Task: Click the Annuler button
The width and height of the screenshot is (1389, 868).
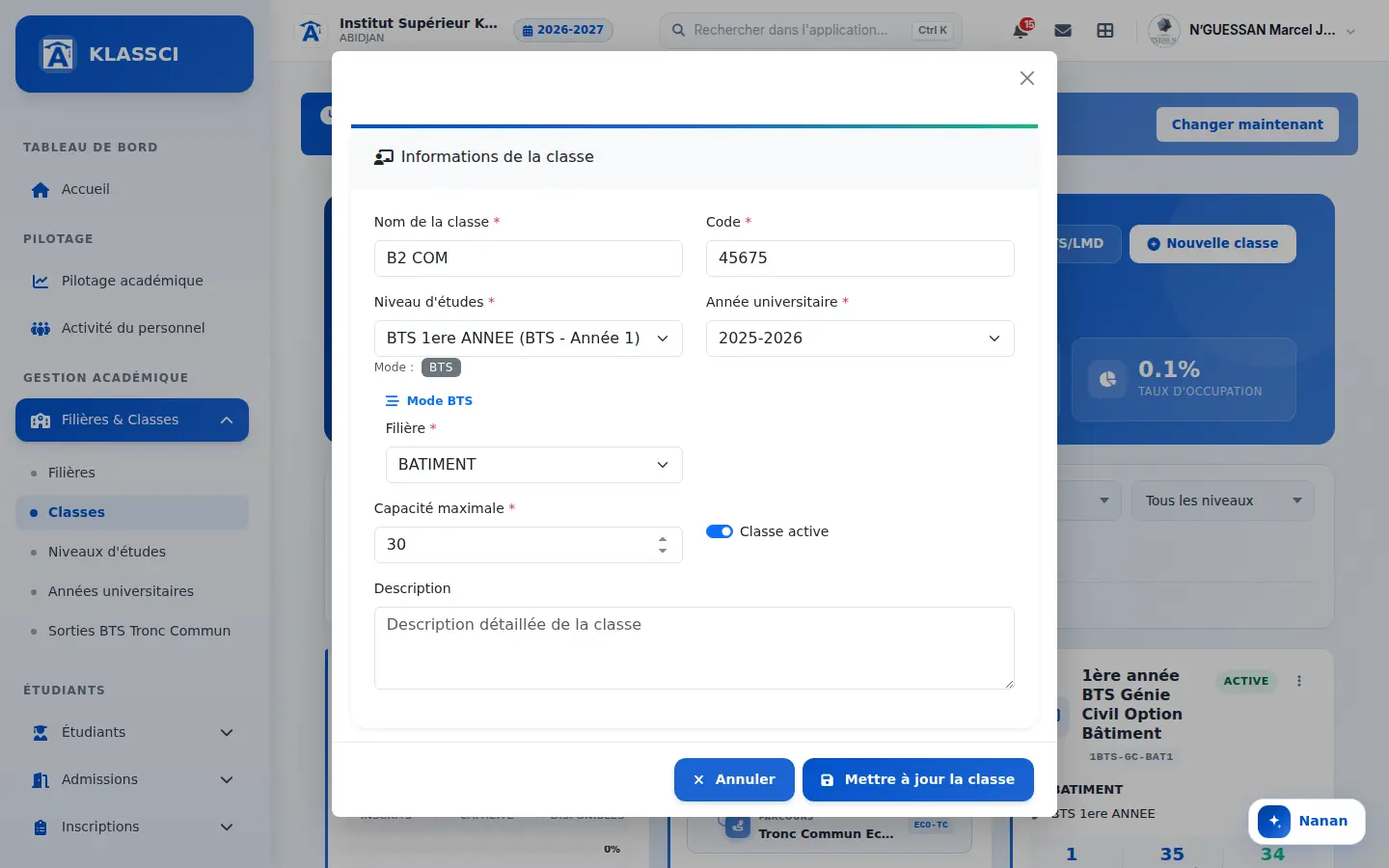Action: click(734, 779)
